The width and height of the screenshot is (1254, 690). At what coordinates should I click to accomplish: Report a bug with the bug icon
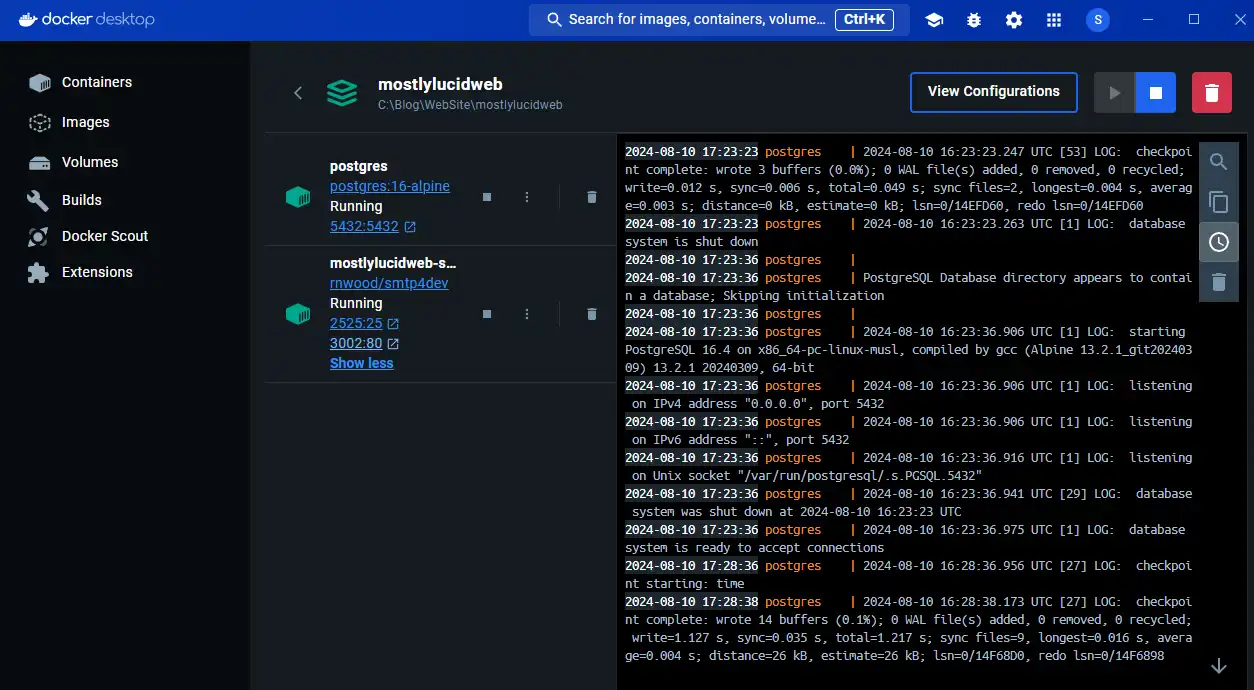click(x=973, y=19)
